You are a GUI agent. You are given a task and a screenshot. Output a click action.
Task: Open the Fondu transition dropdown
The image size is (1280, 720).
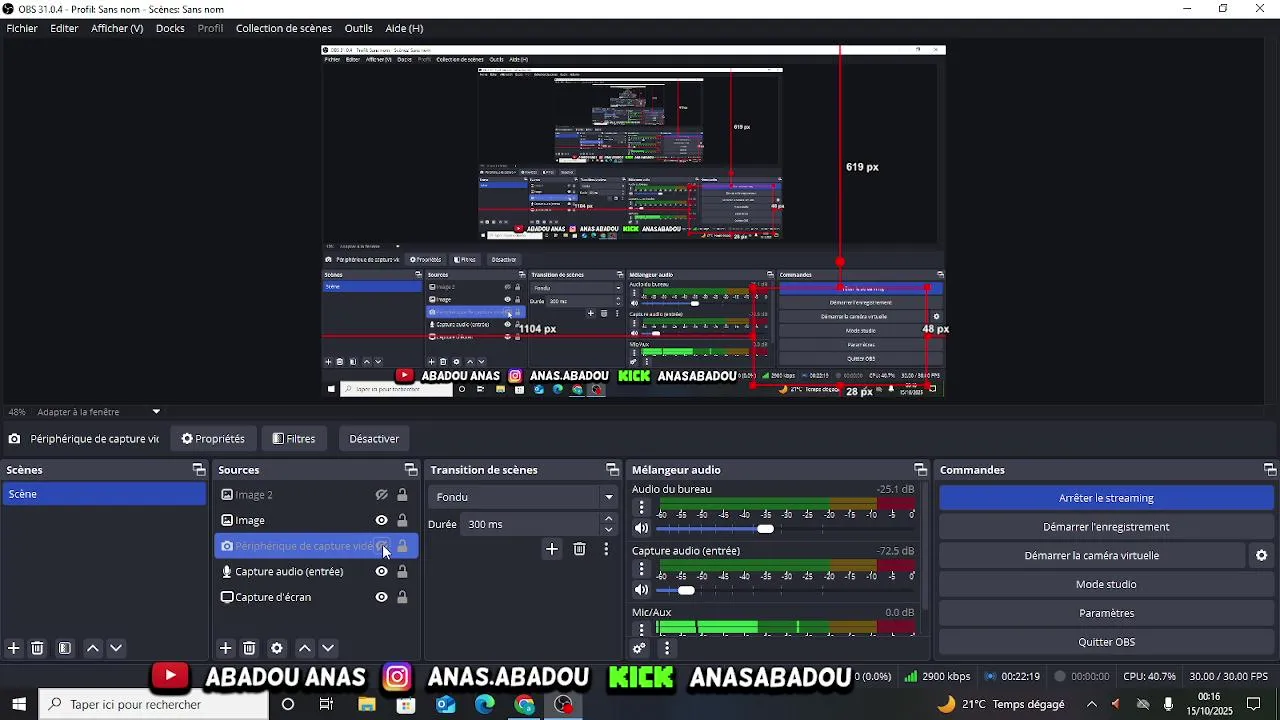pos(524,497)
